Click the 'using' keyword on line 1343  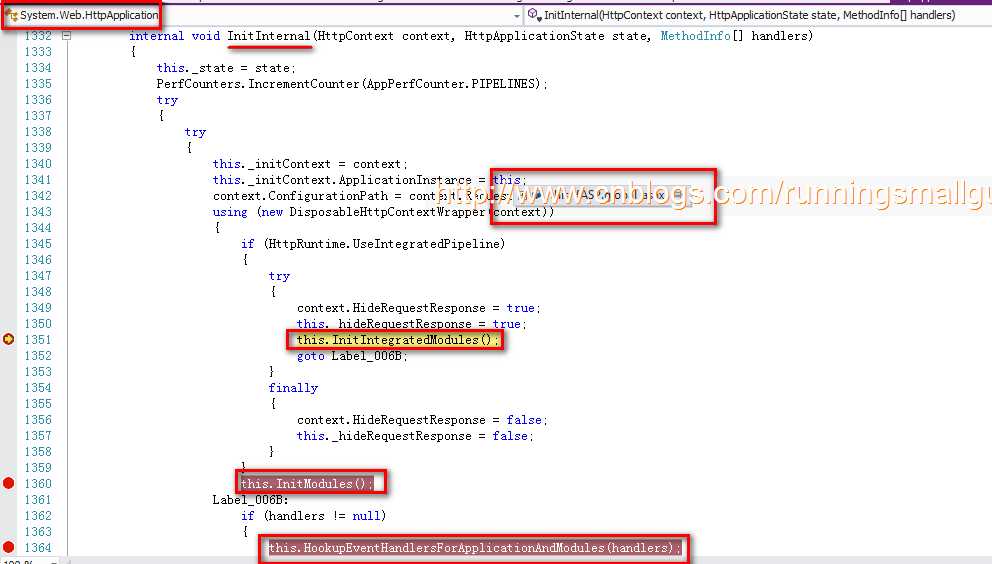tap(230, 212)
